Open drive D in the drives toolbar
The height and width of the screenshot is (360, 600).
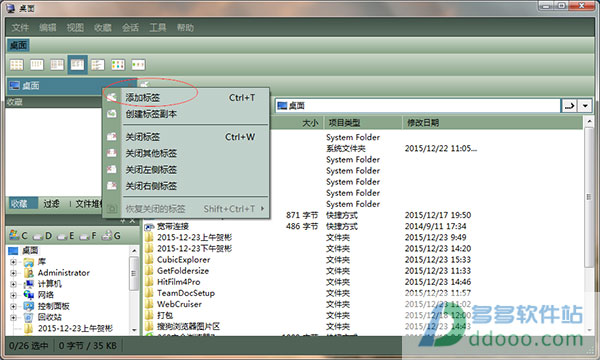tap(42, 236)
